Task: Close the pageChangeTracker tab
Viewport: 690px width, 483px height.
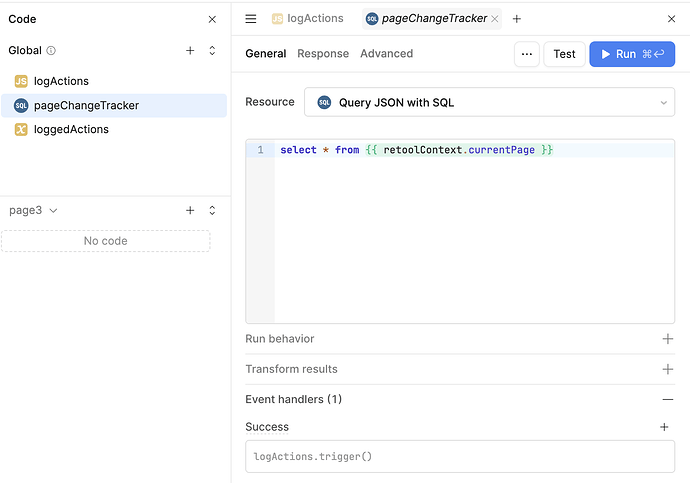Action: coord(495,19)
